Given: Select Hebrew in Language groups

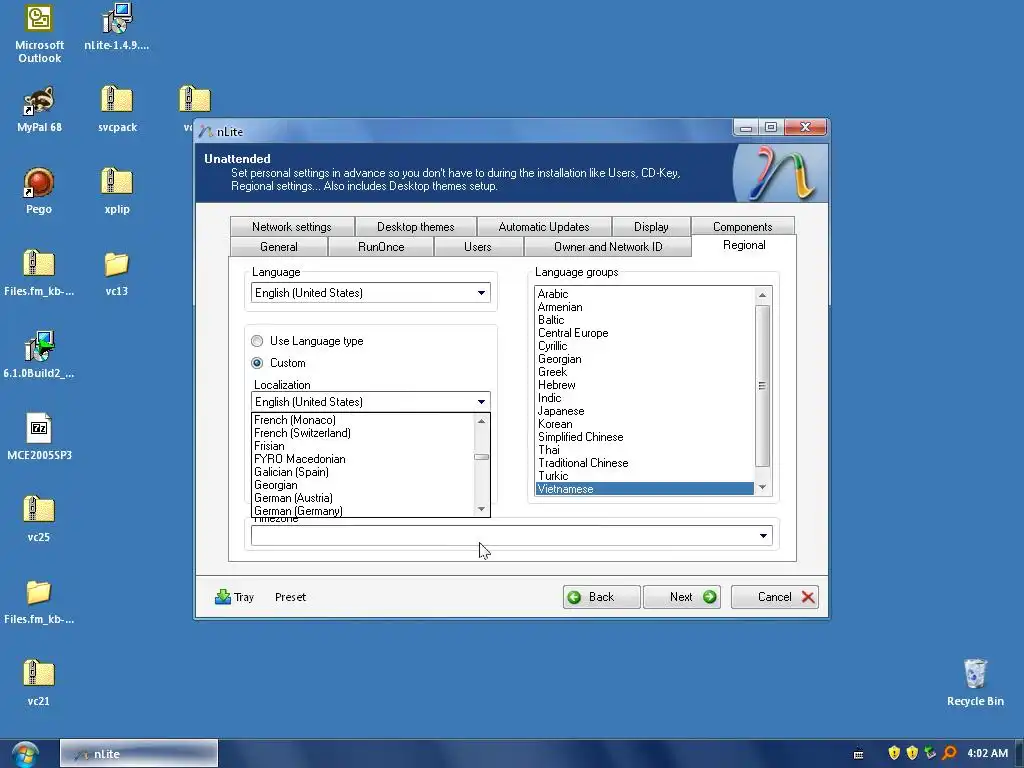Looking at the screenshot, I should pos(645,385).
